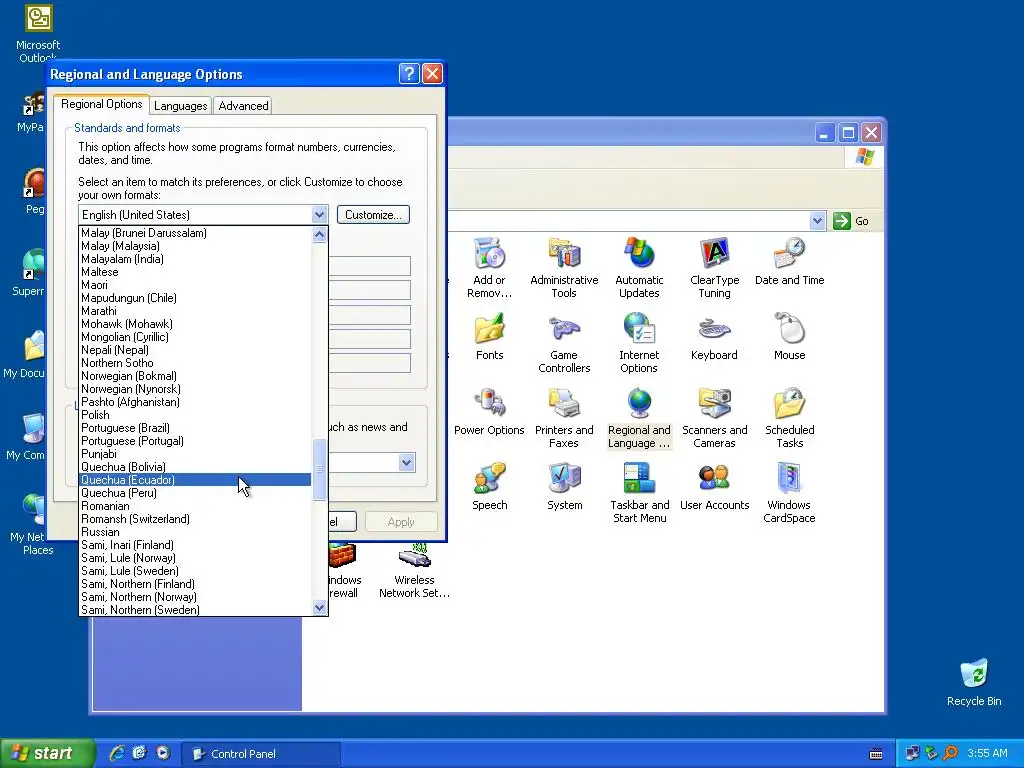Open Speech settings icon
The width and height of the screenshot is (1024, 768).
[x=489, y=479]
